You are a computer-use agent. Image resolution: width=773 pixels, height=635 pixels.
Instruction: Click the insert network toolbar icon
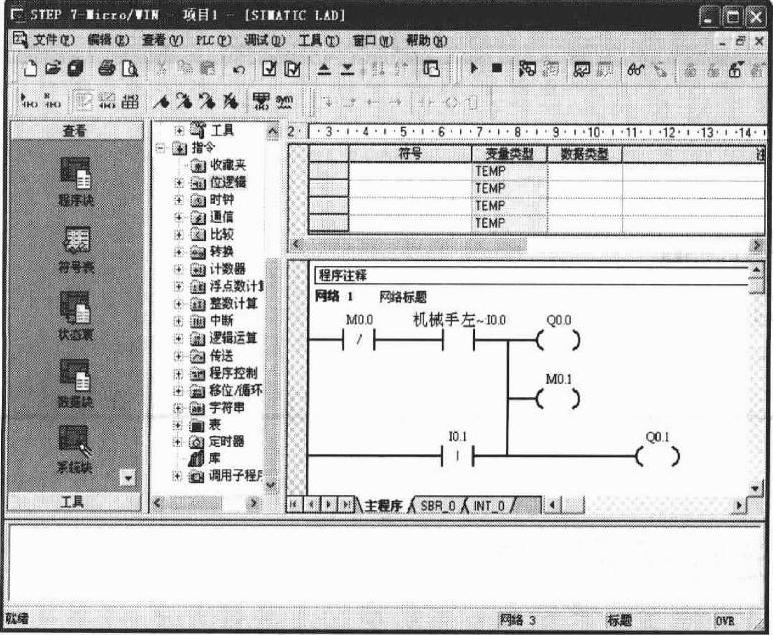coord(30,101)
